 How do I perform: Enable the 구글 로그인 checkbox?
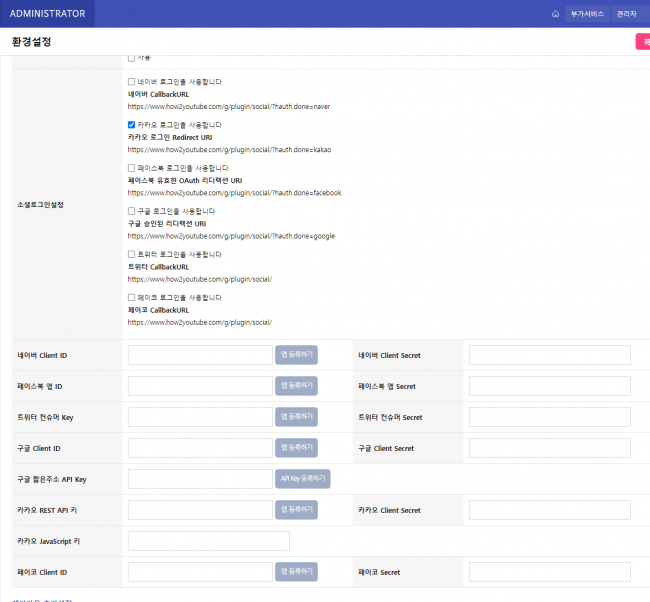pyautogui.click(x=131, y=211)
